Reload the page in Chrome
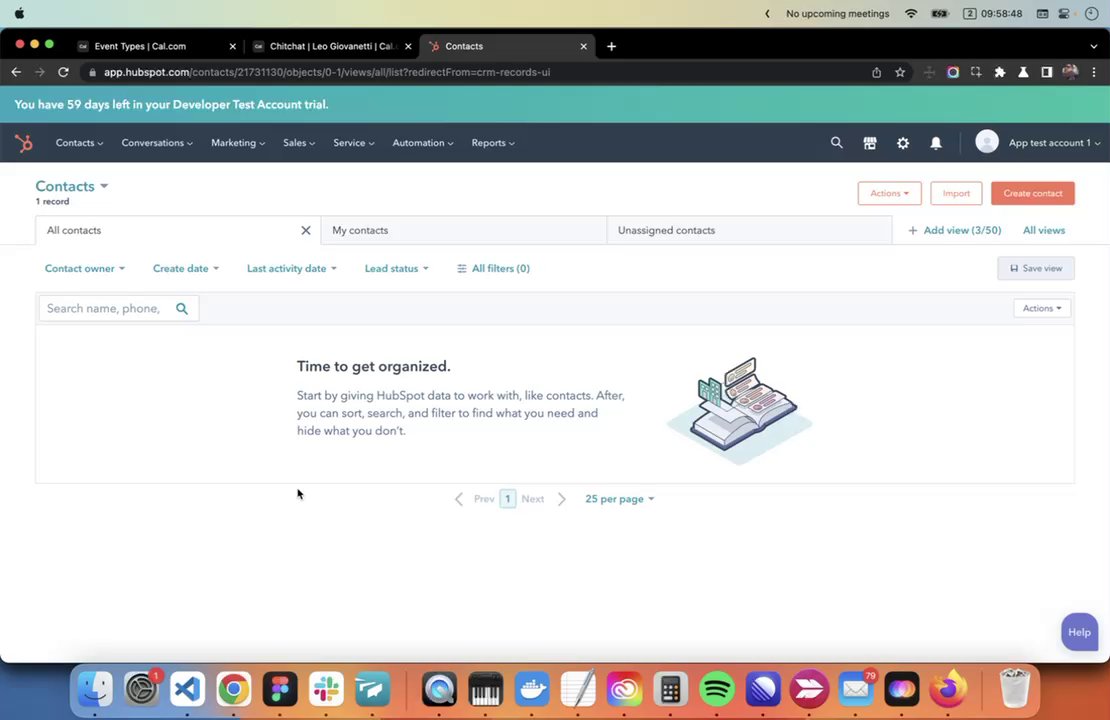Viewport: 1110px width, 720px height. (63, 72)
